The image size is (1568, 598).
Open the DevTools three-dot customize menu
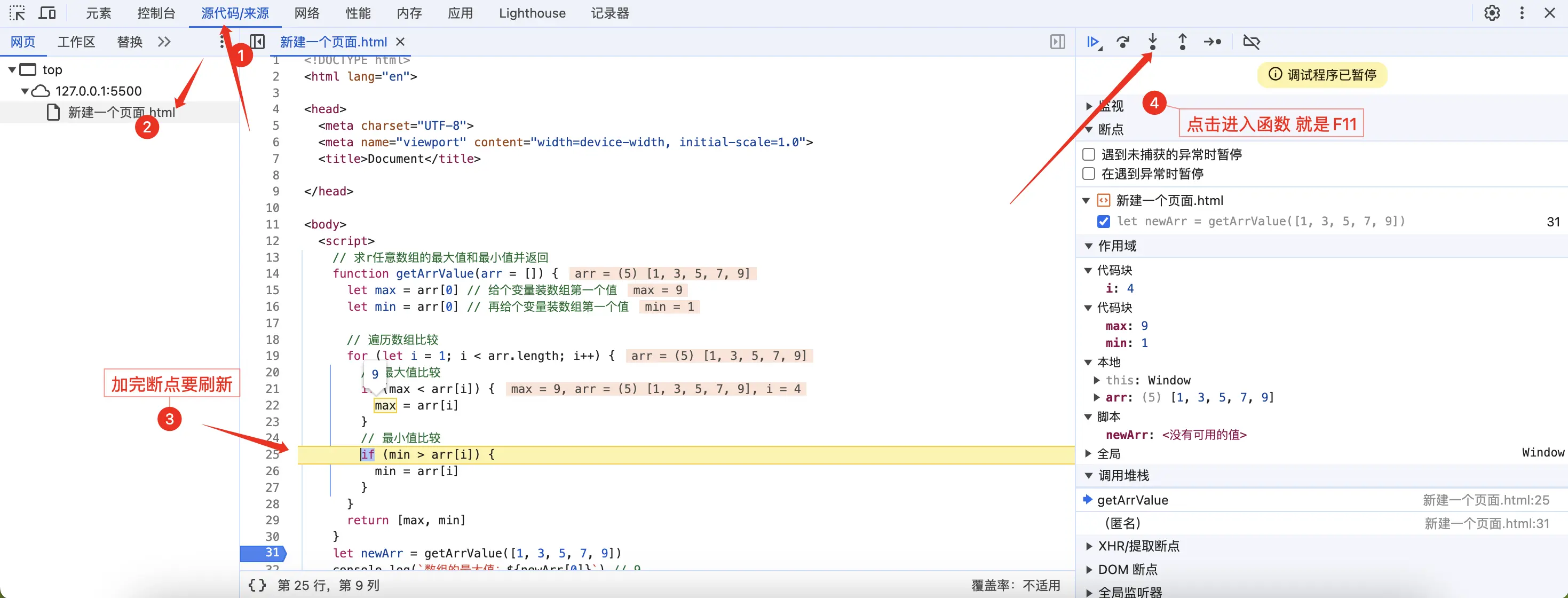[1522, 13]
